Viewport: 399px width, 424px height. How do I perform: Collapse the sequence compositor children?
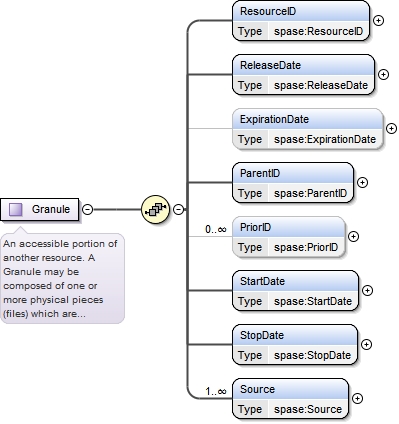(179, 209)
